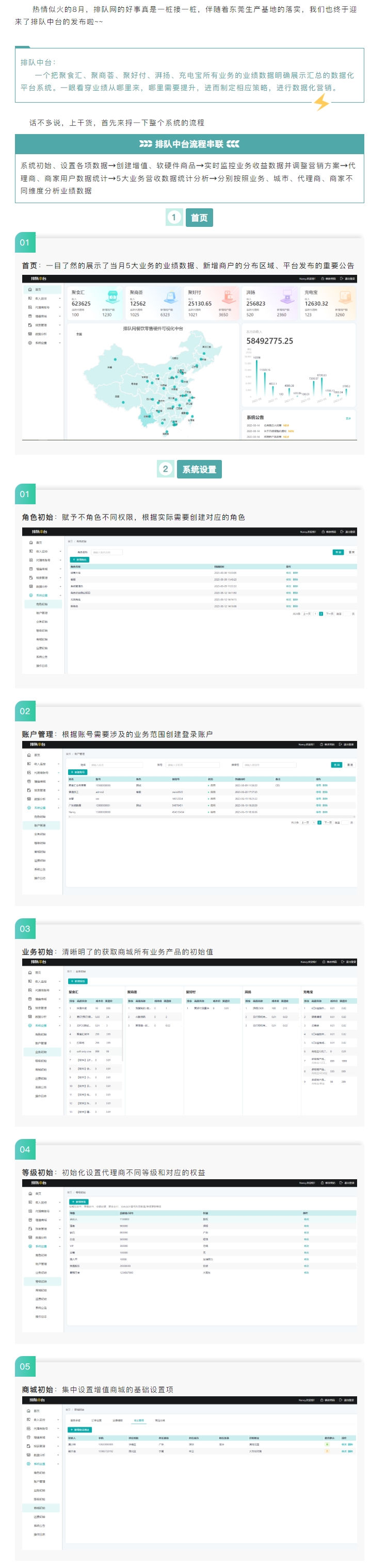The width and height of the screenshot is (370, 1568).
Task: Click the 充电宝 card icon
Action: 345,297
